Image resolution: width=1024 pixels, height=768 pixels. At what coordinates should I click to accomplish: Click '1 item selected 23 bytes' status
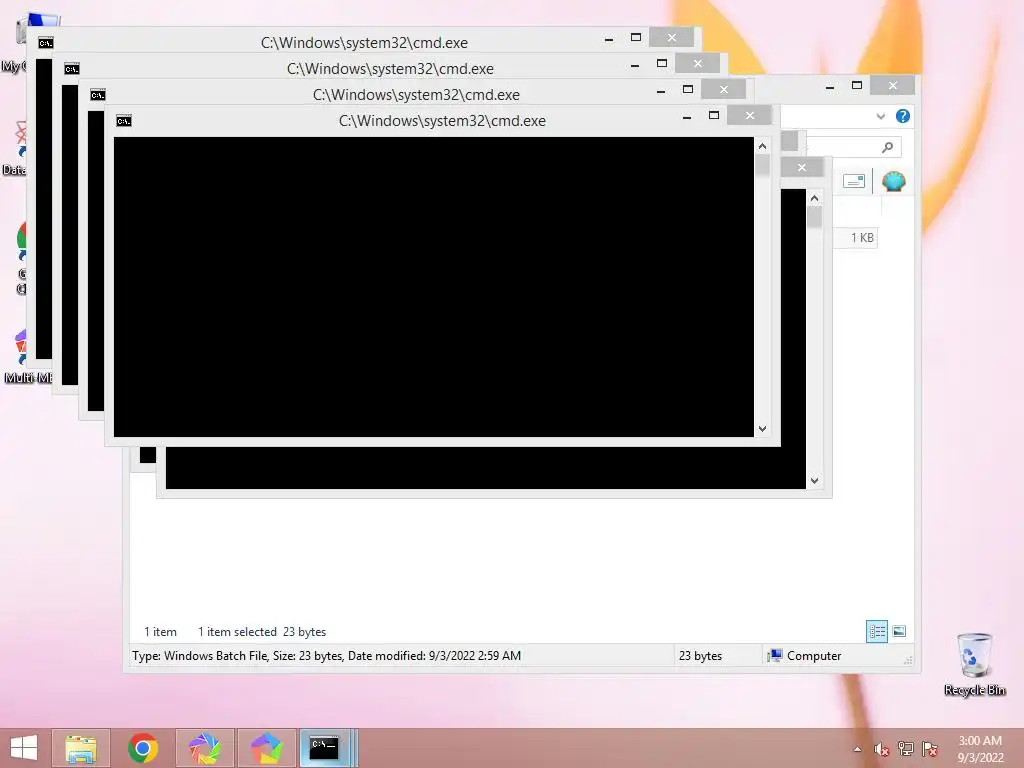click(262, 632)
